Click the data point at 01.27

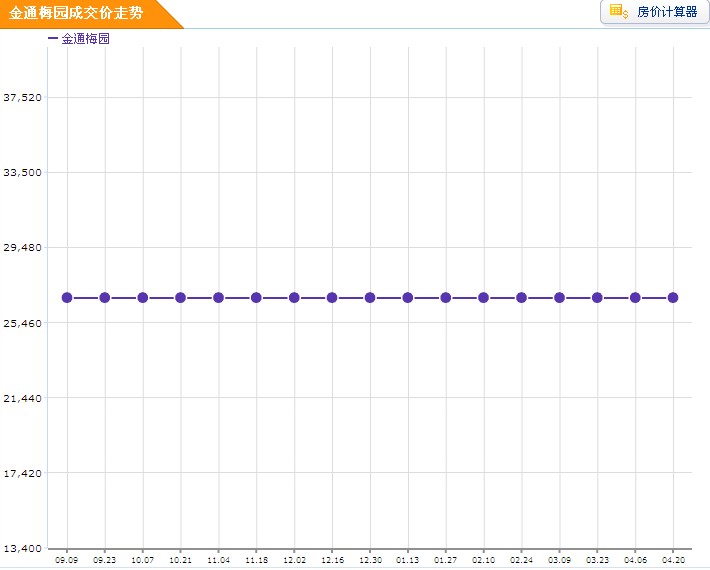point(446,297)
